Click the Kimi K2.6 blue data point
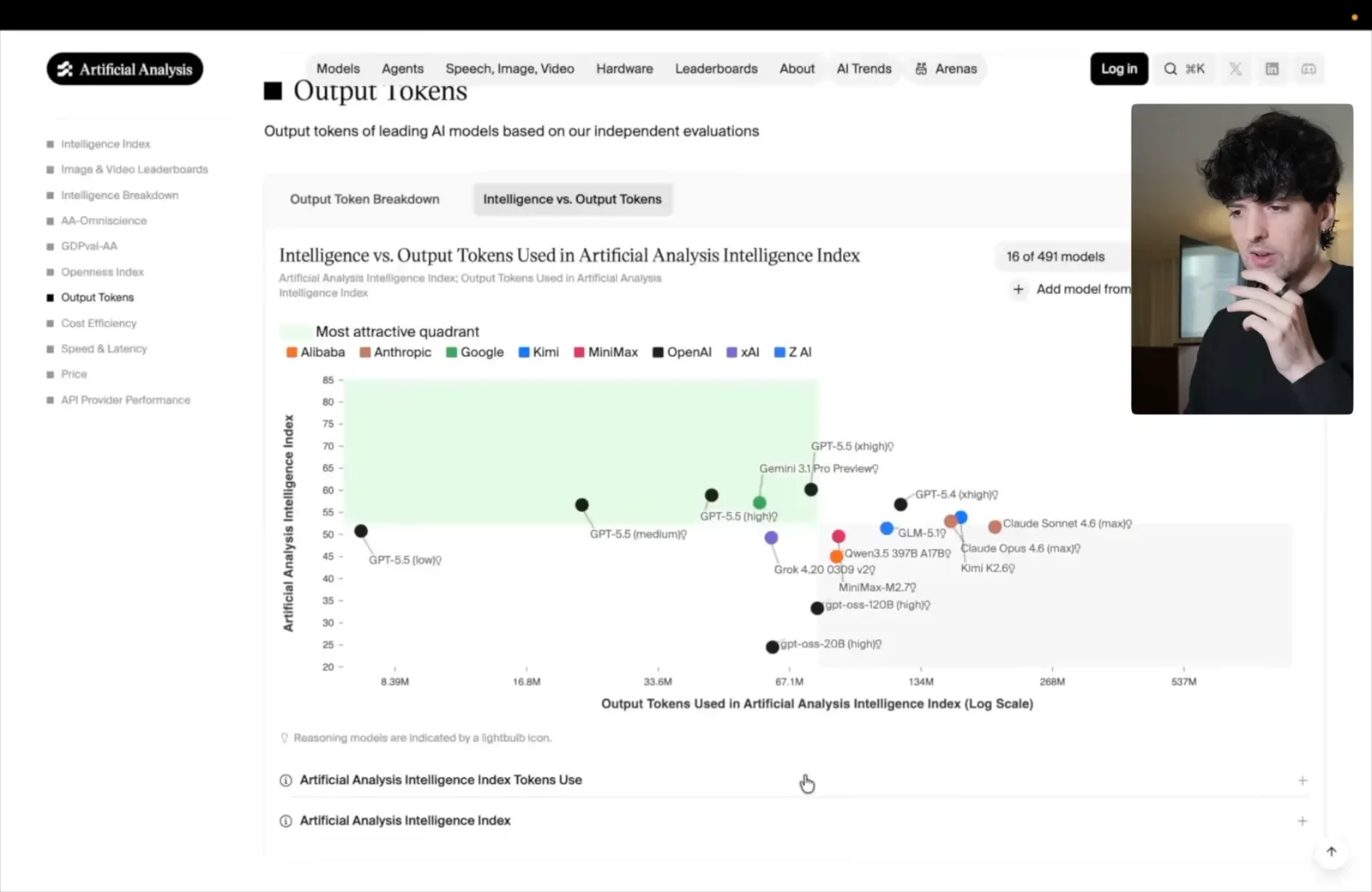 click(961, 517)
